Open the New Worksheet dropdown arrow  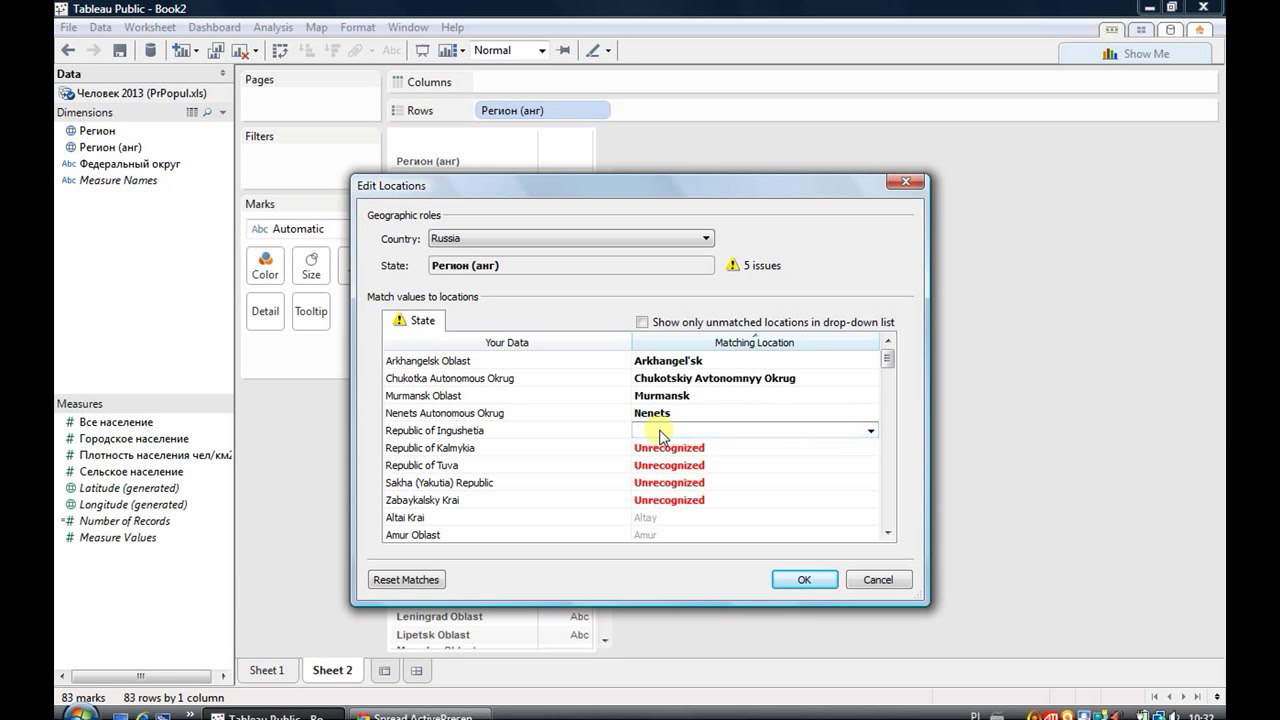point(196,51)
